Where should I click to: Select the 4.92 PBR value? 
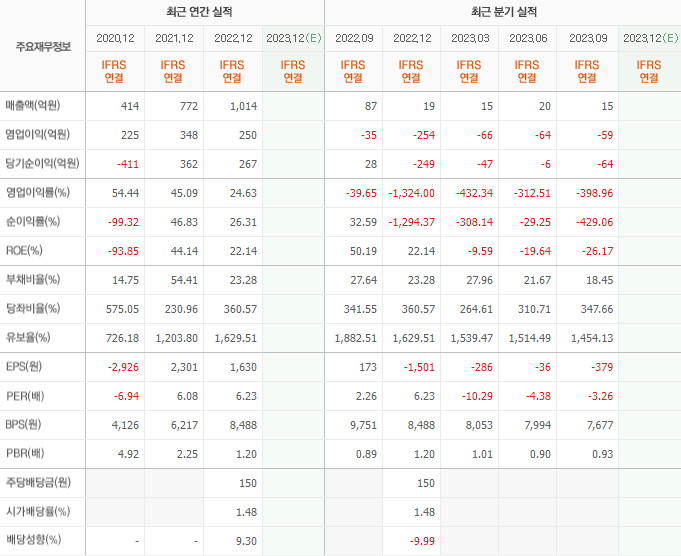pyautogui.click(x=128, y=454)
